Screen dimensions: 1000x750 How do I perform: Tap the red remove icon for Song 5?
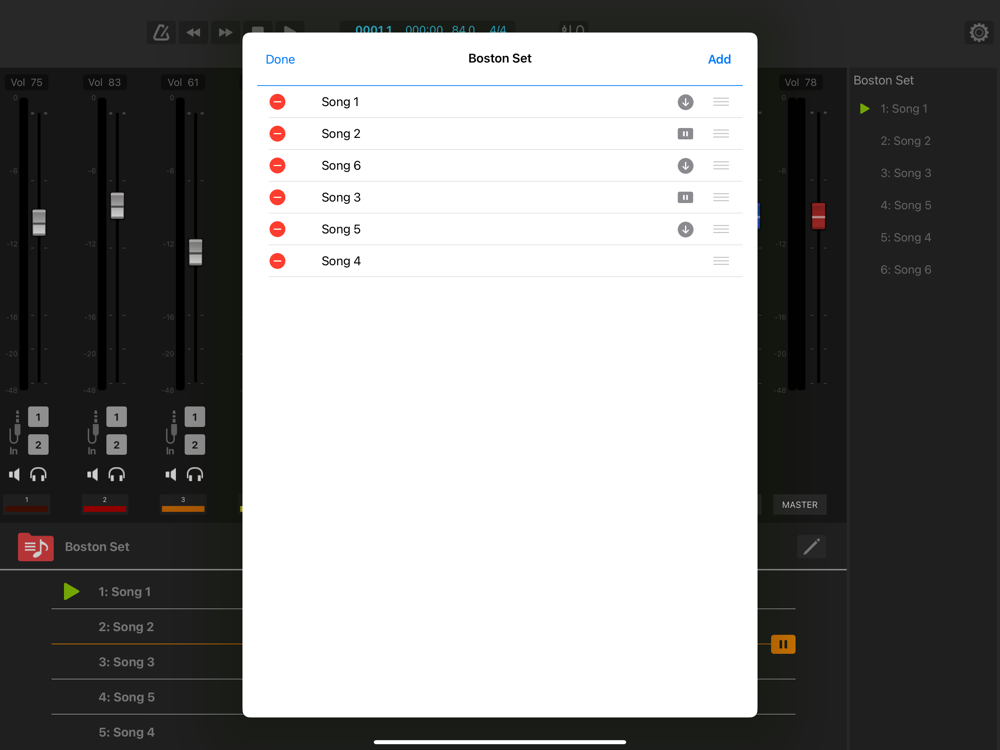278,230
